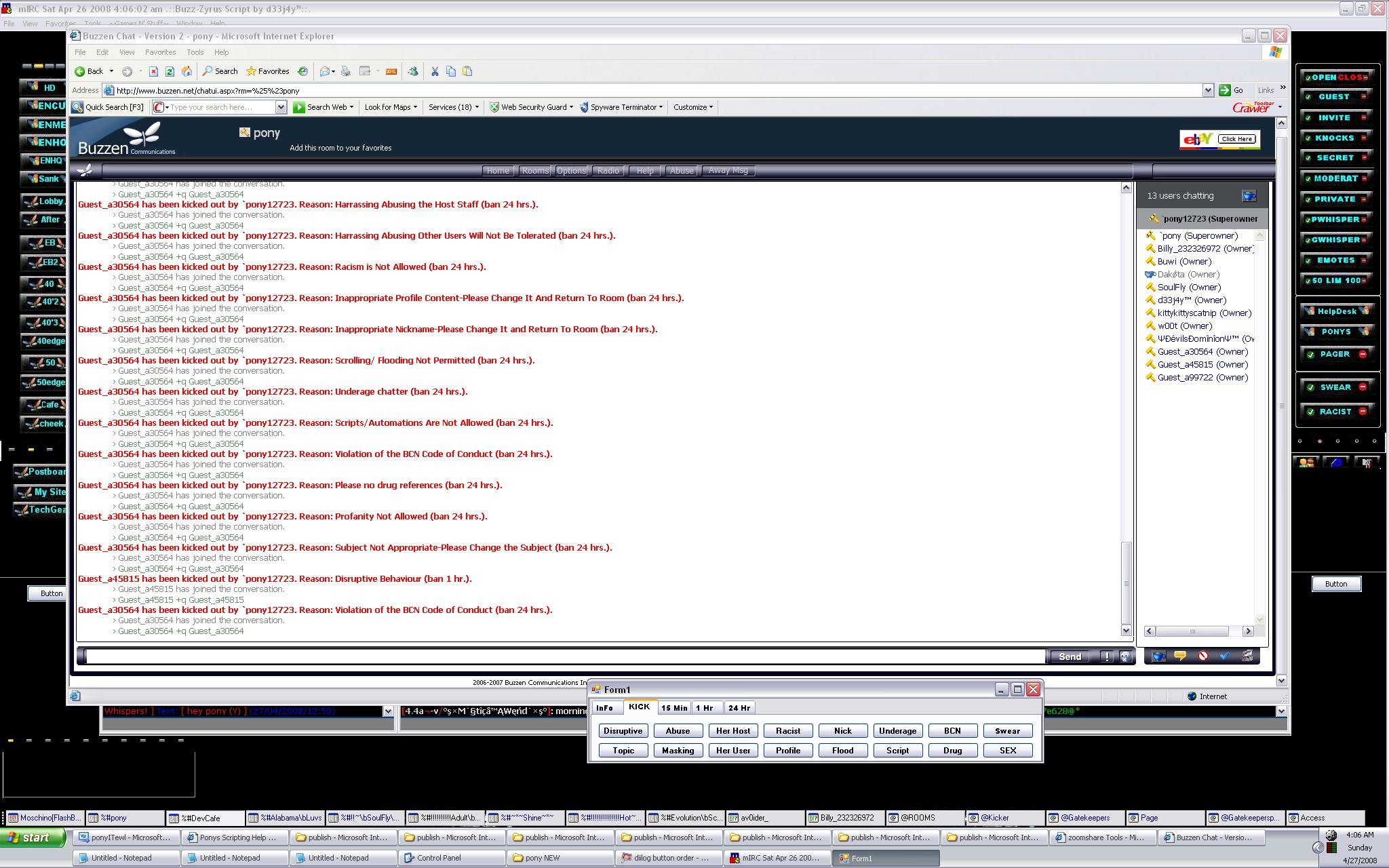Enable GUEST with its green check toggle
1389x868 pixels.
(1308, 97)
